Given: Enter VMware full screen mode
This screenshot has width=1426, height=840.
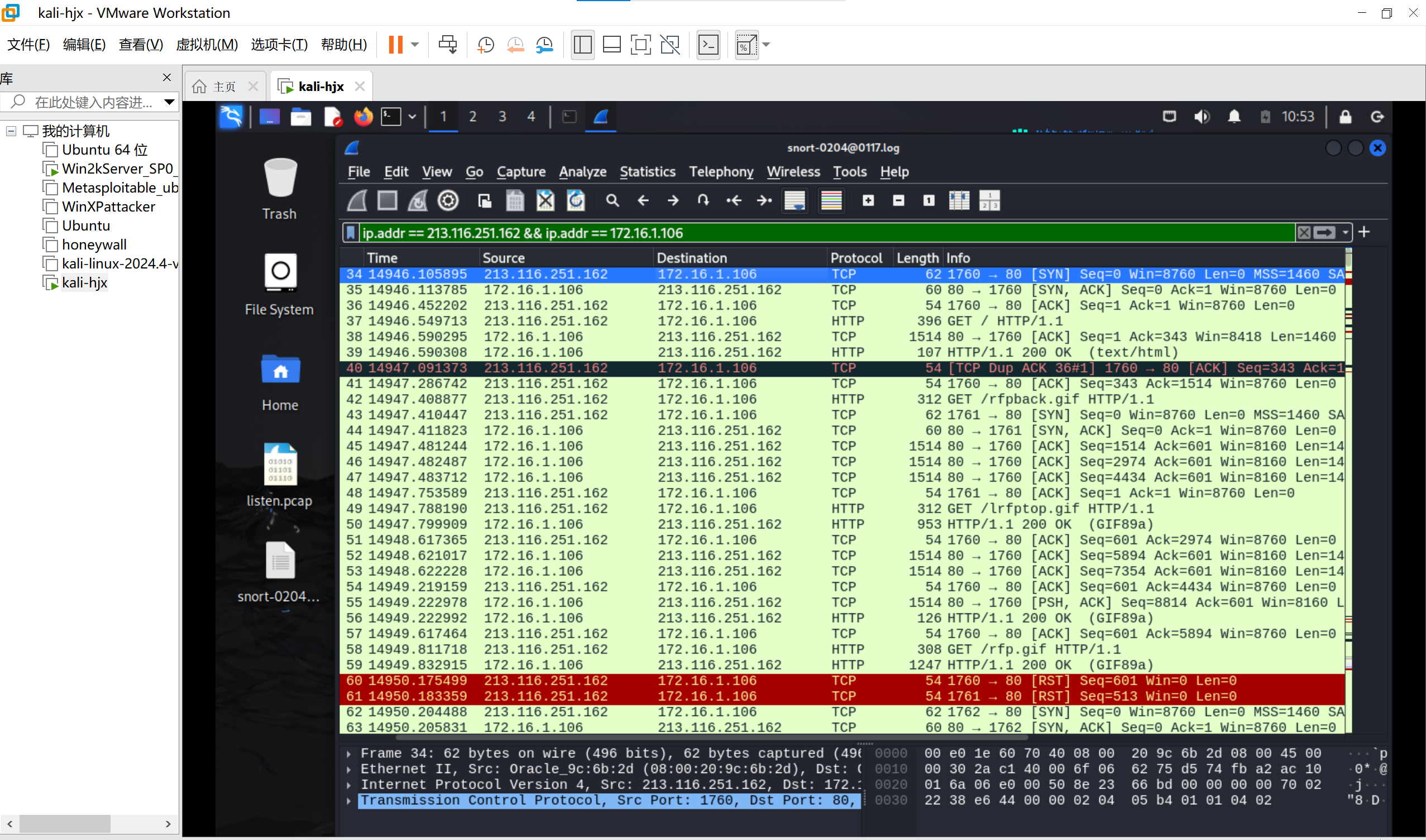Looking at the screenshot, I should click(x=641, y=44).
